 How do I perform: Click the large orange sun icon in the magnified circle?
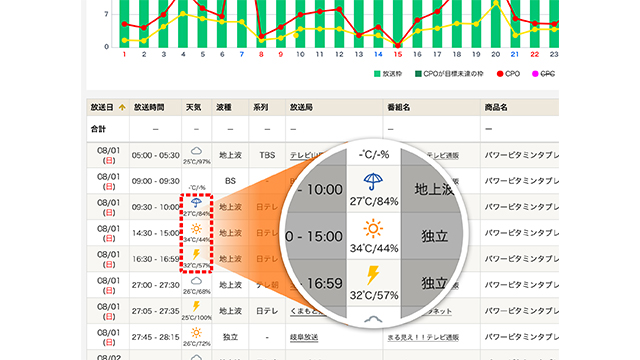[x=373, y=229]
